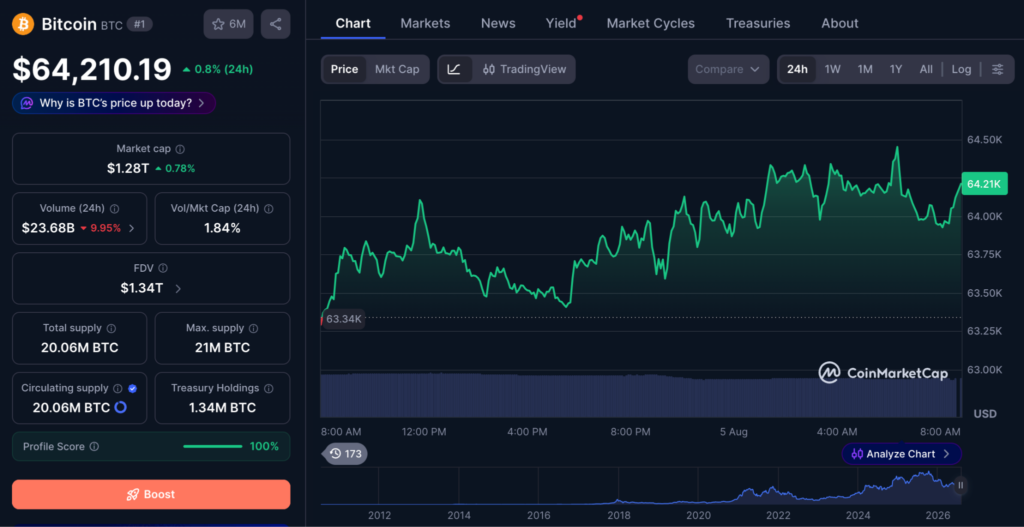Select All time range
Screen dimensions: 1024x527
click(926, 69)
